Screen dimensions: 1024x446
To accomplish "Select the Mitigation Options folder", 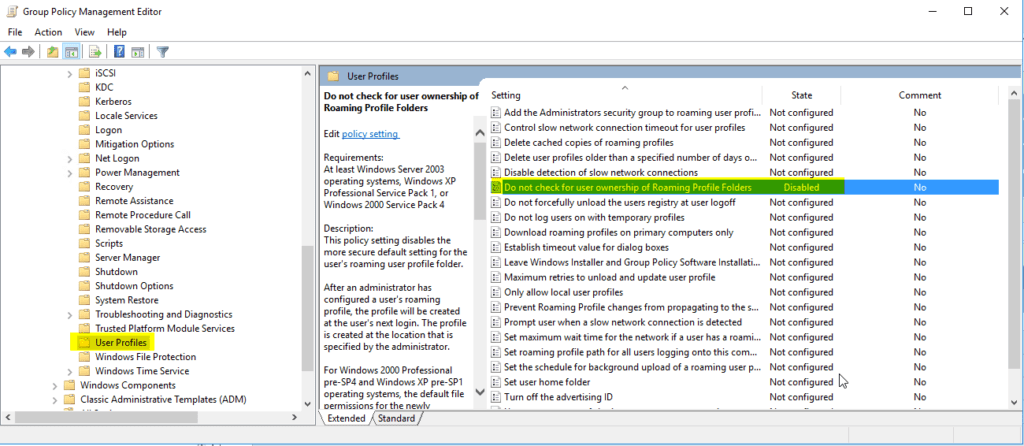I will click(x=135, y=144).
